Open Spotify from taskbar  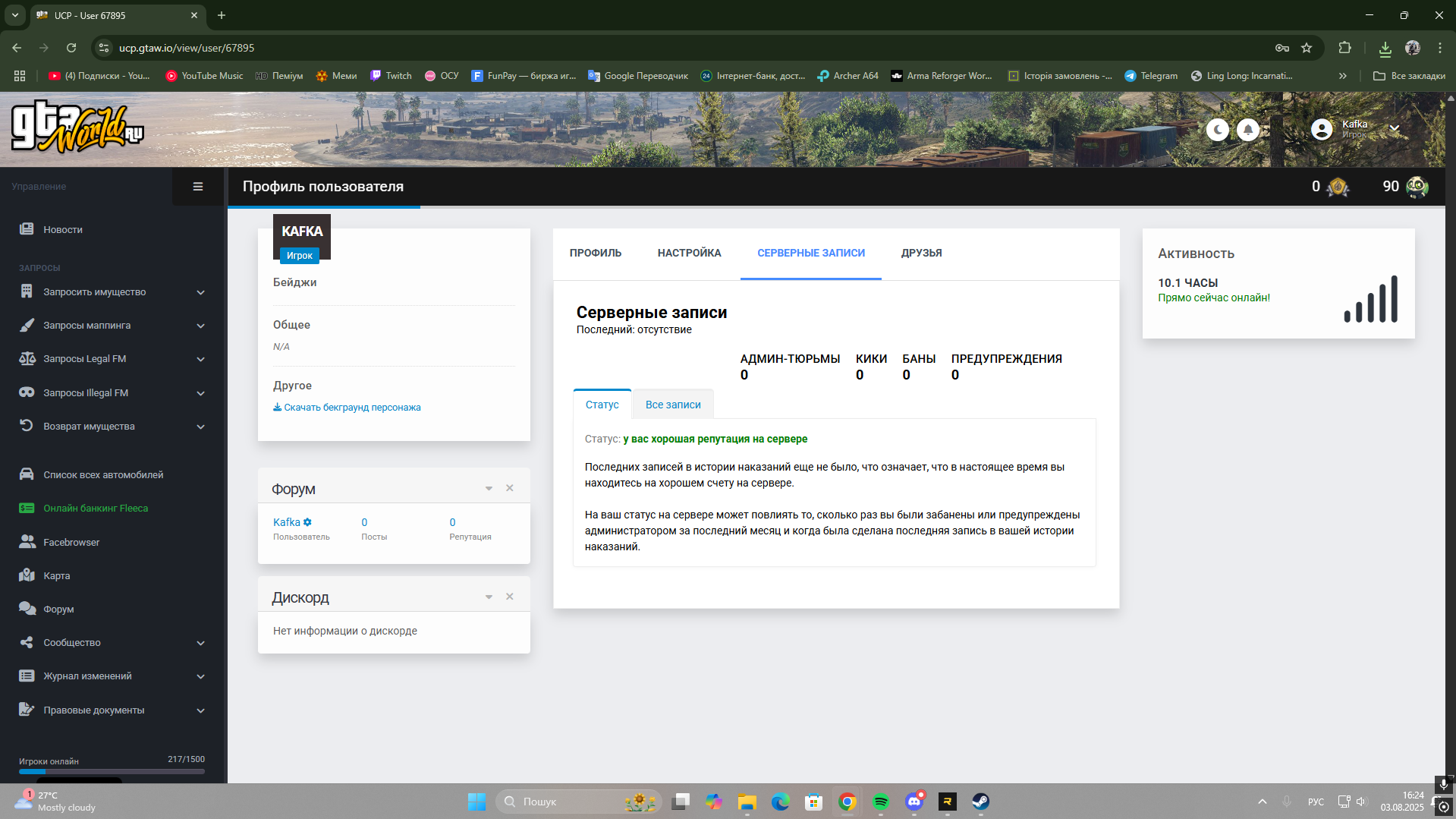coord(881,802)
